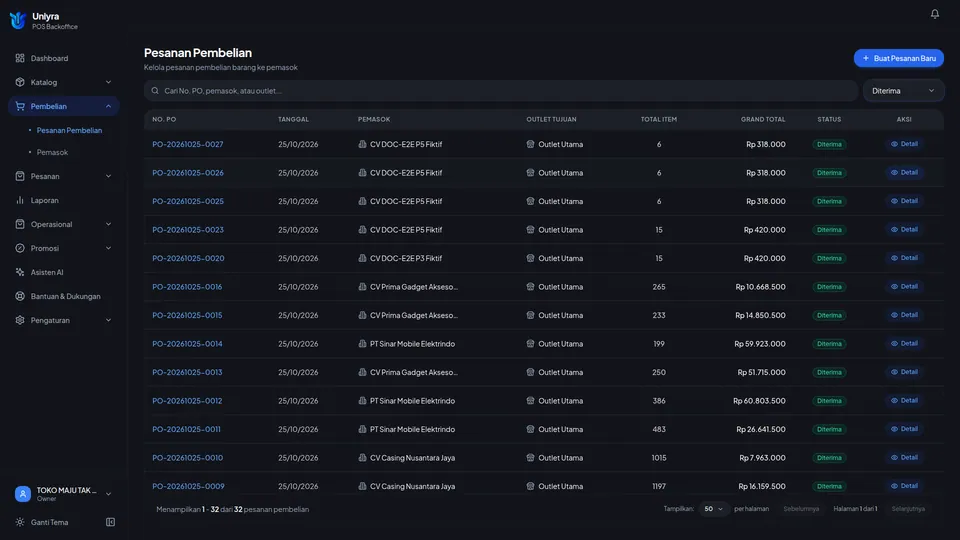The height and width of the screenshot is (540, 960).
Task: Open Asisten AI page
Action: click(63, 272)
